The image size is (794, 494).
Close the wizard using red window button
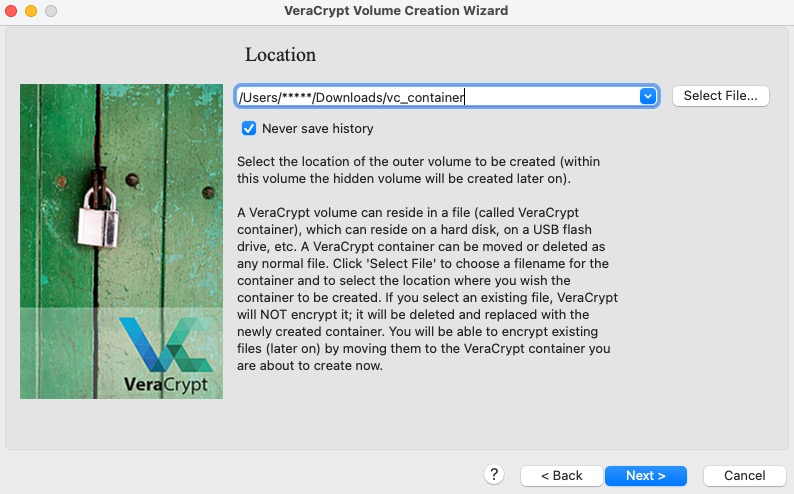pos(11,11)
